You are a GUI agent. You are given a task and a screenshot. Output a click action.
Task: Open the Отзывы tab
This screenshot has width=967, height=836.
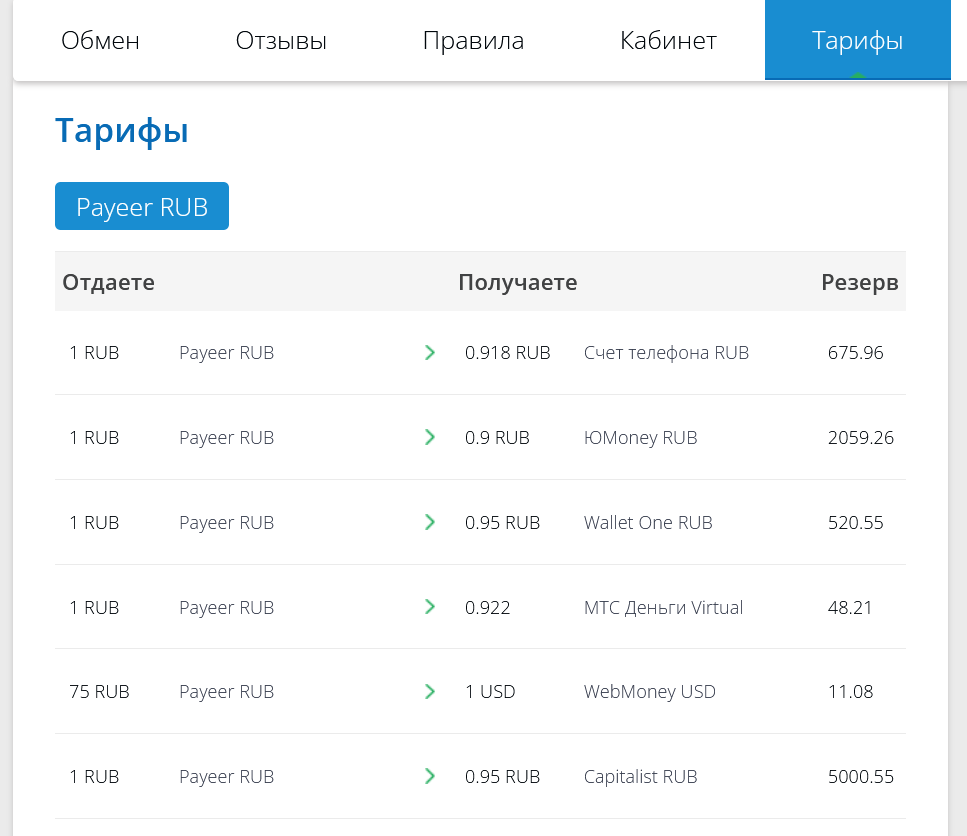pyautogui.click(x=281, y=41)
